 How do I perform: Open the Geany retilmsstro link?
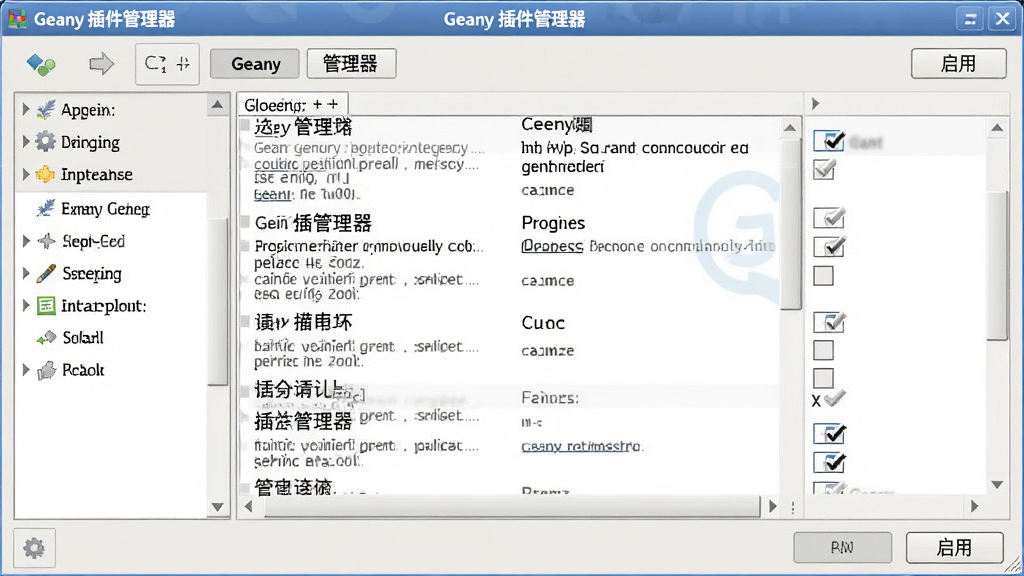point(582,446)
